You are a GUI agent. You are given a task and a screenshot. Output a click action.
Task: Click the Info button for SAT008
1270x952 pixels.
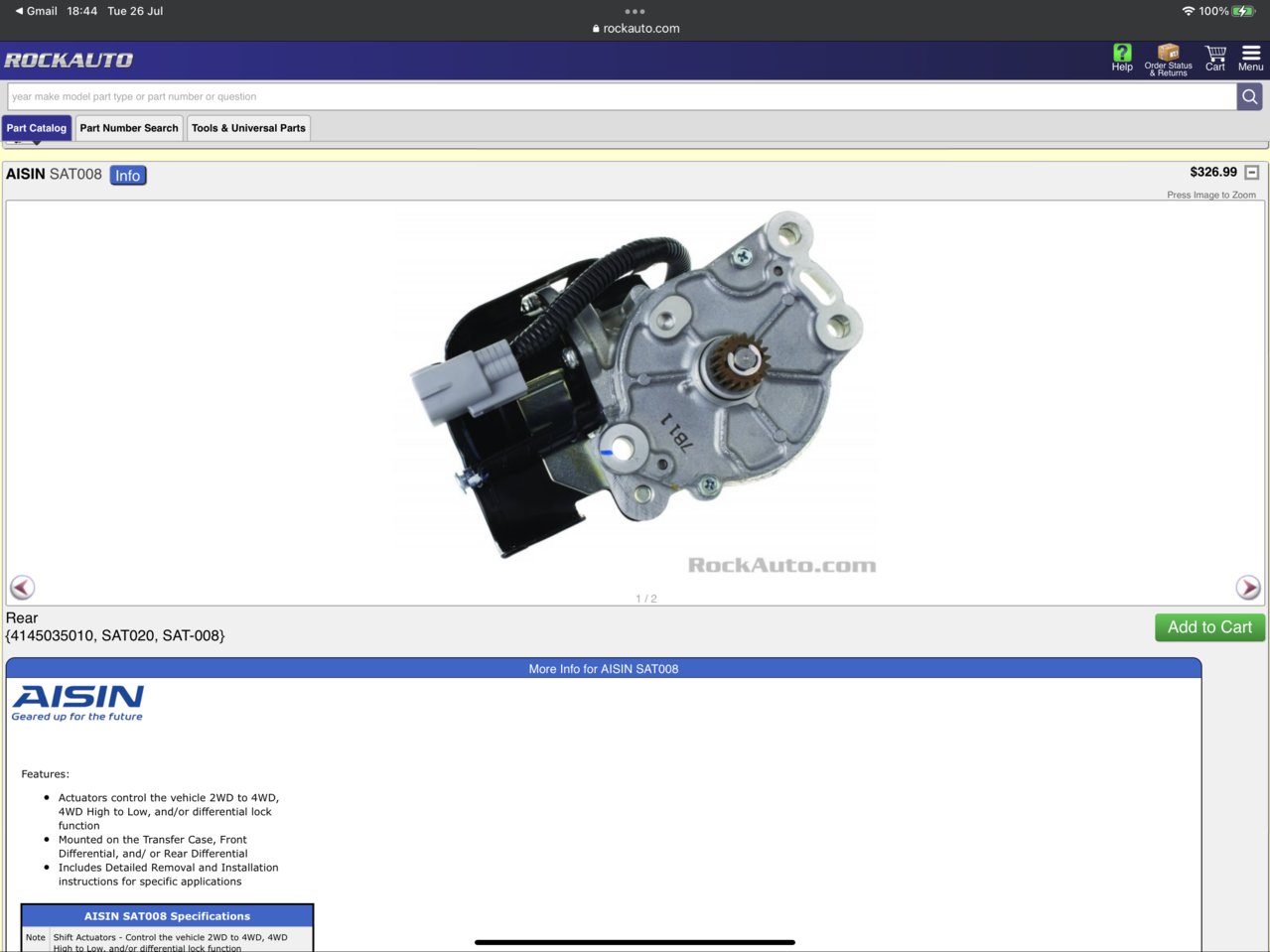(x=128, y=176)
